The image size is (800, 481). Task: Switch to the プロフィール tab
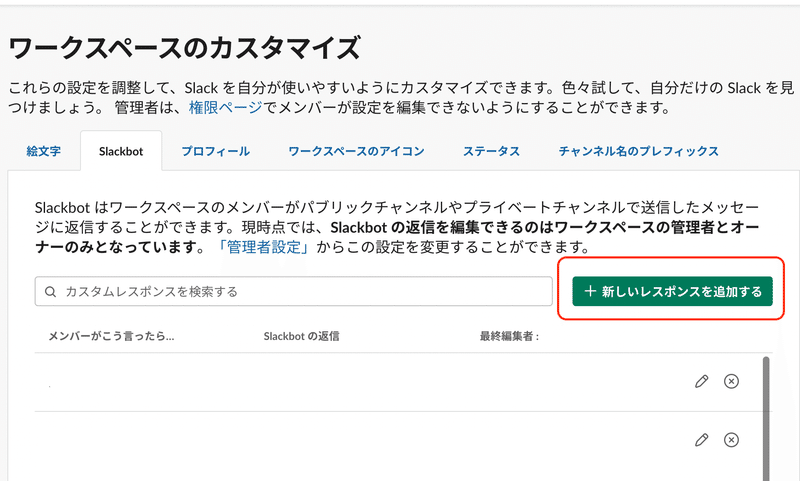(215, 151)
